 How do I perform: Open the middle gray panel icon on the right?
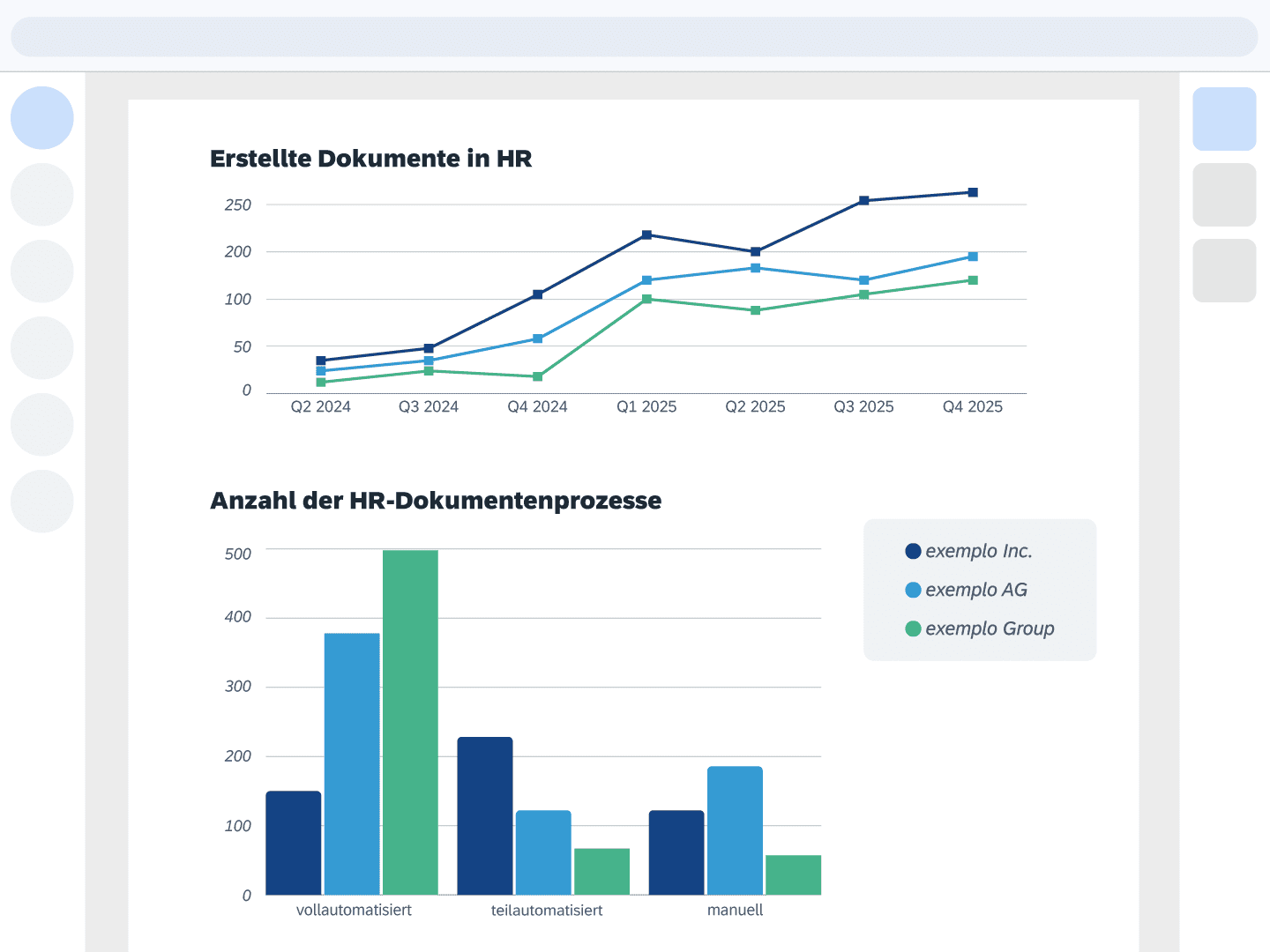1224,194
